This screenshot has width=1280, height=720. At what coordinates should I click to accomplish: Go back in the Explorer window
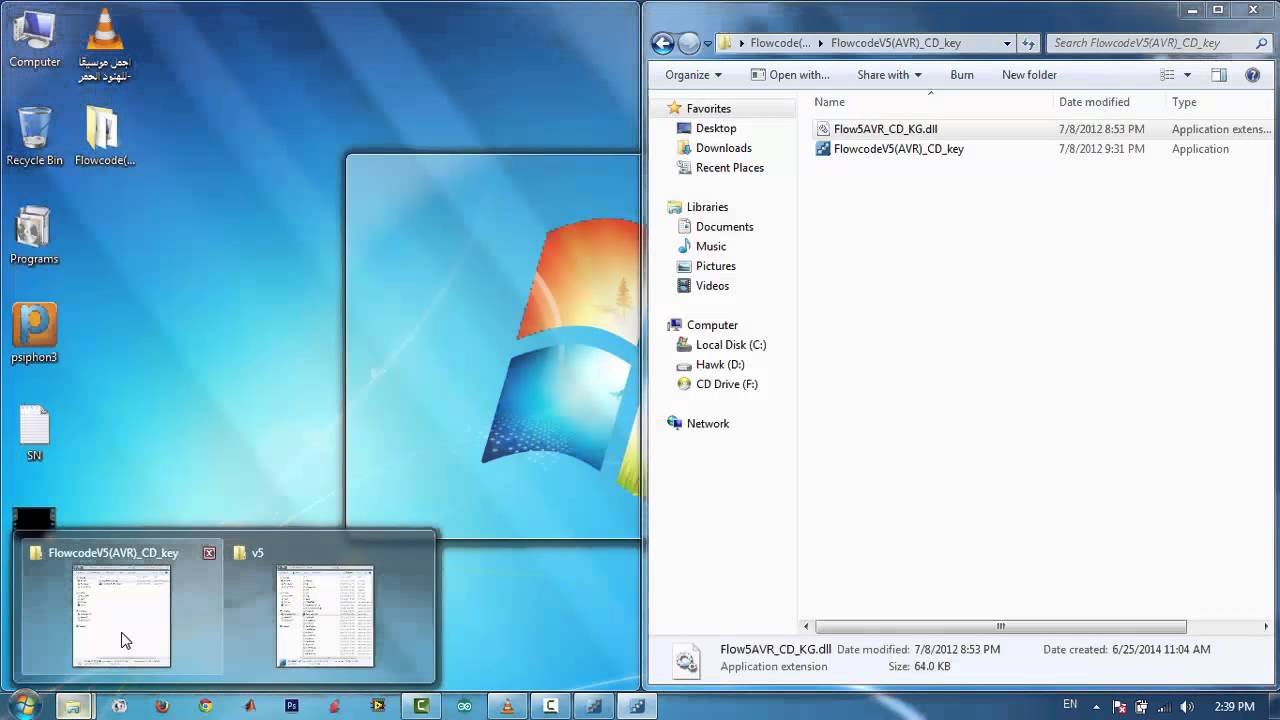(x=662, y=43)
